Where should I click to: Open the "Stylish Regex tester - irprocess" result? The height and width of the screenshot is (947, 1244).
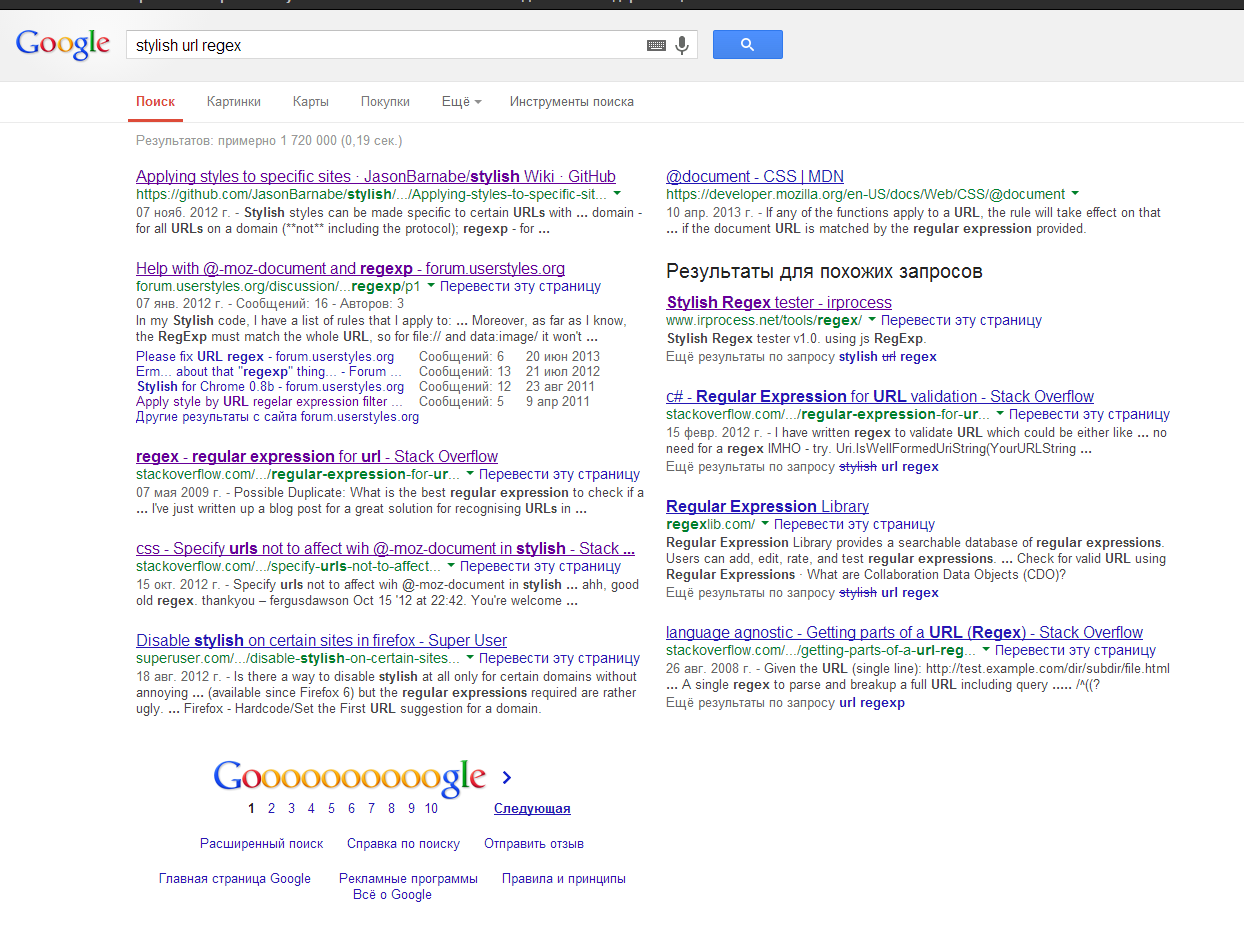pos(778,302)
